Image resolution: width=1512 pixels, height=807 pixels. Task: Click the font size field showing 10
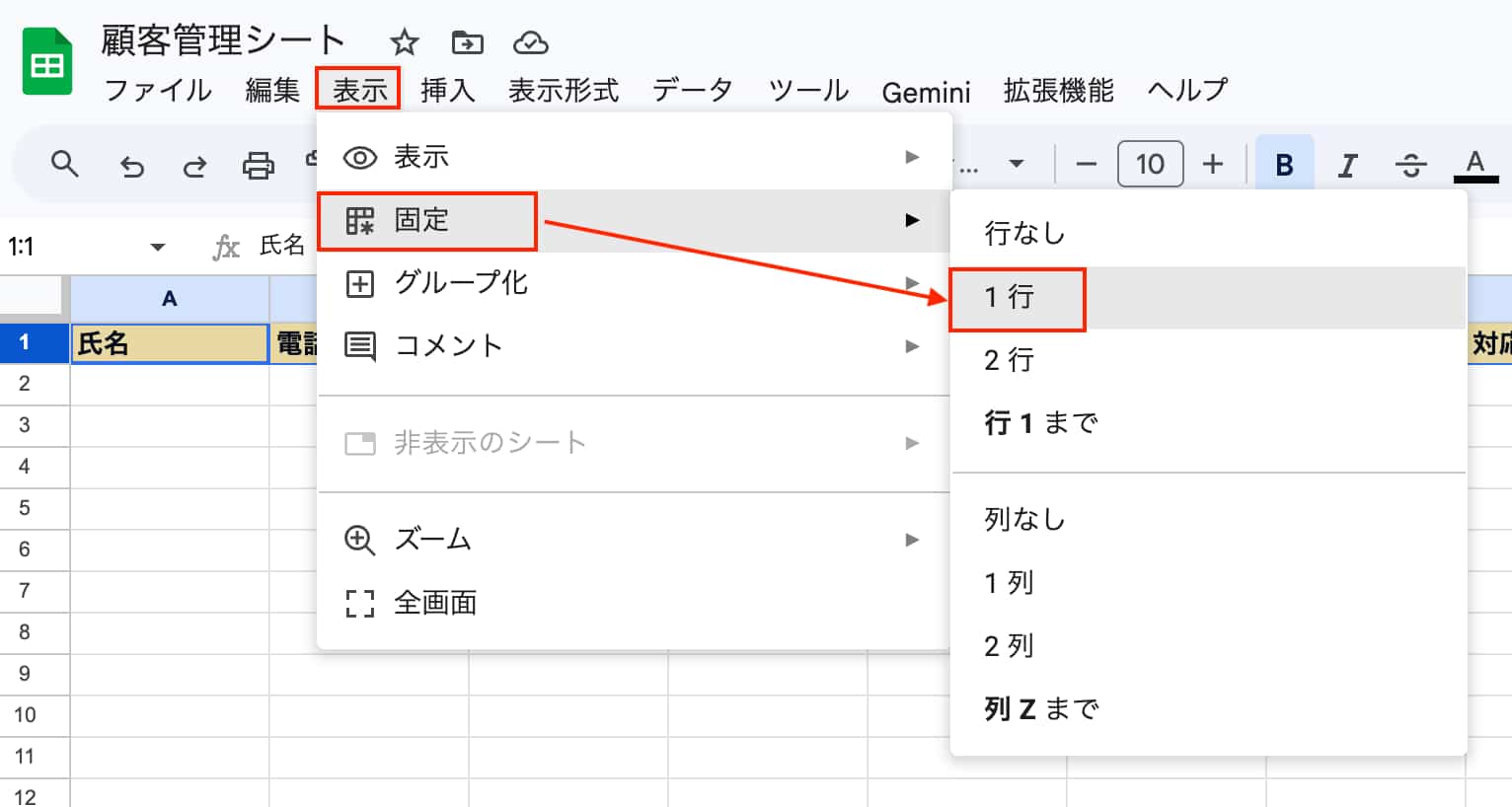pyautogui.click(x=1150, y=164)
